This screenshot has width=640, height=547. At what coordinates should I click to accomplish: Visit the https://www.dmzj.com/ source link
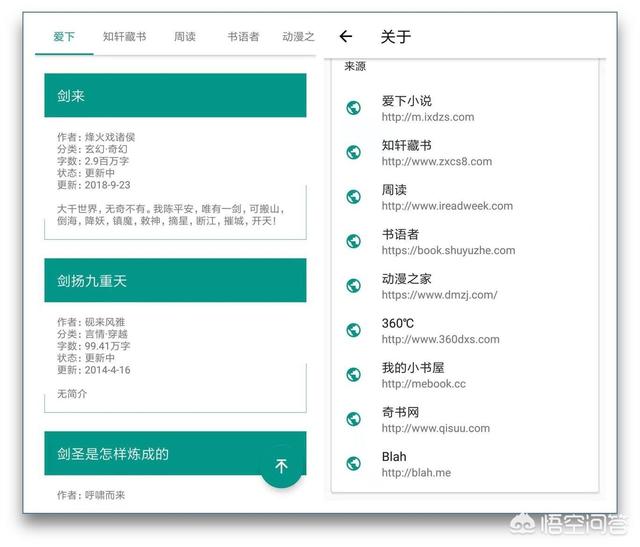(x=439, y=295)
